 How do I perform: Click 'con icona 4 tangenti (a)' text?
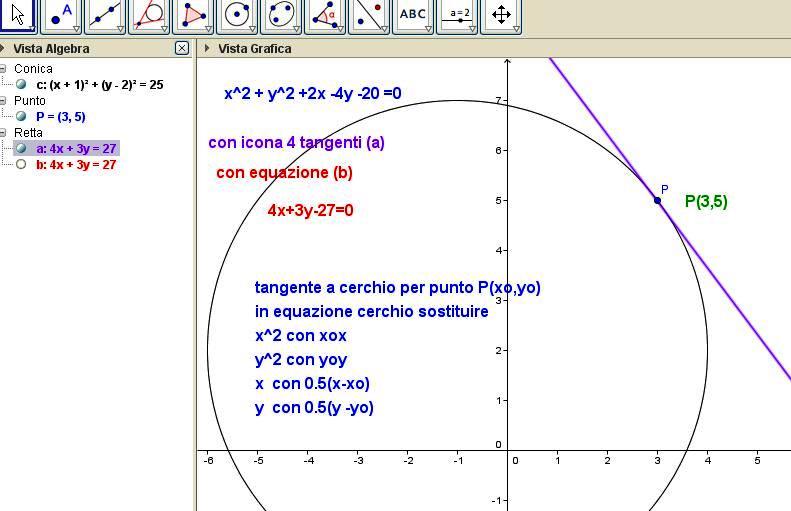(x=297, y=143)
